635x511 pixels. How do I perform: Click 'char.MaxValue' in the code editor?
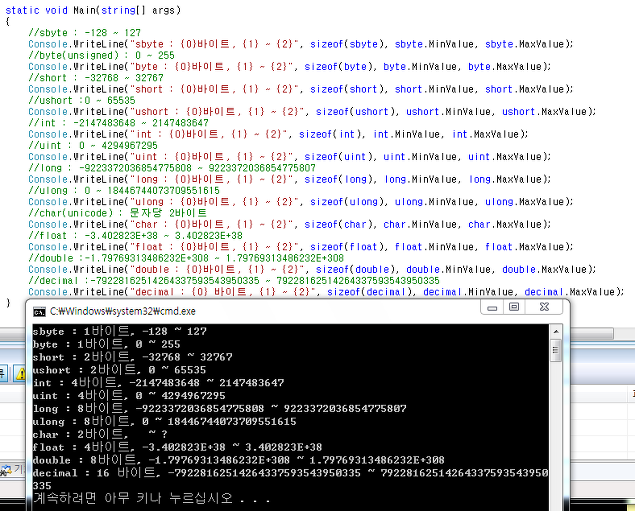pyautogui.click(x=507, y=225)
